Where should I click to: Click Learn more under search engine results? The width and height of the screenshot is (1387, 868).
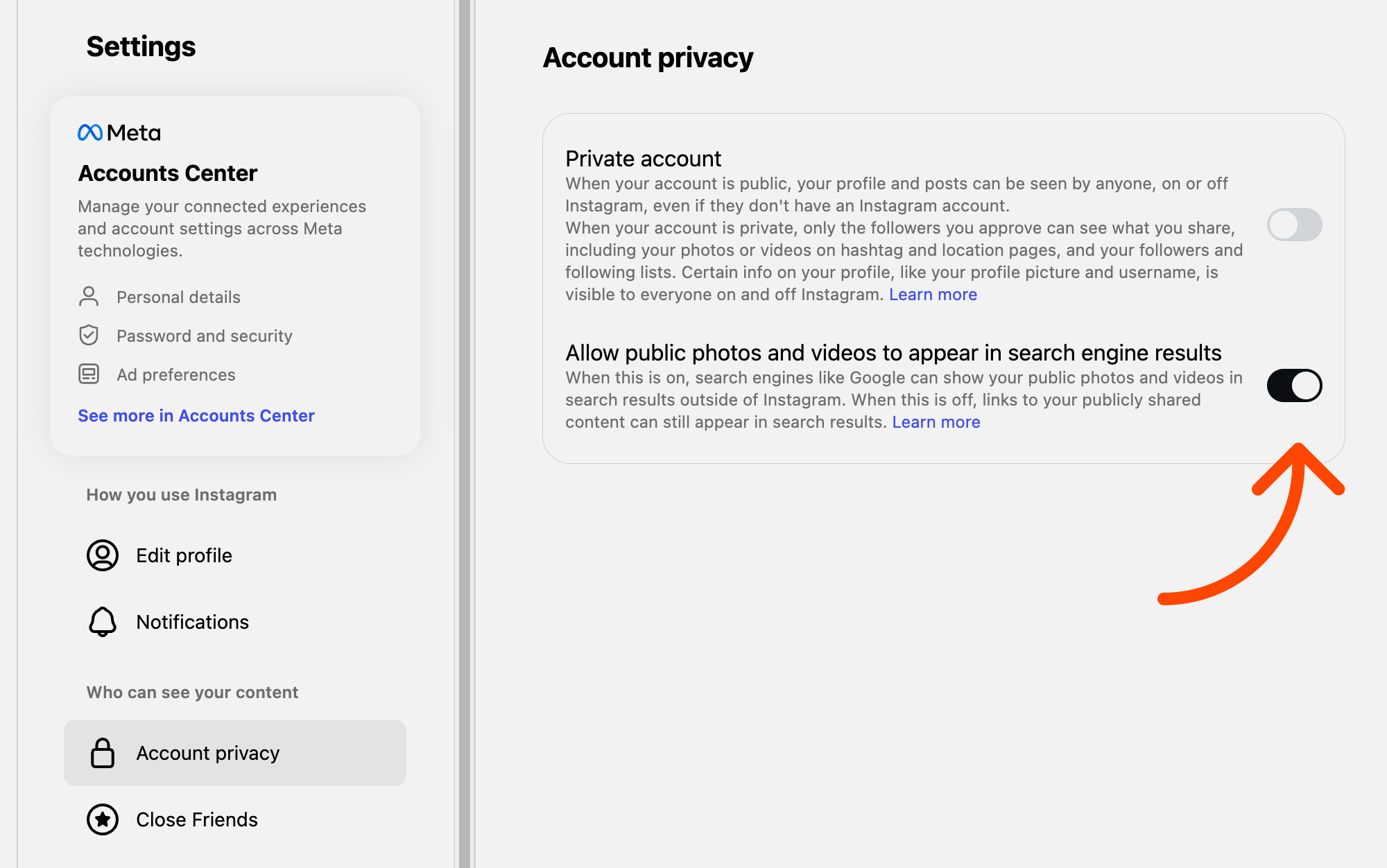tap(936, 422)
